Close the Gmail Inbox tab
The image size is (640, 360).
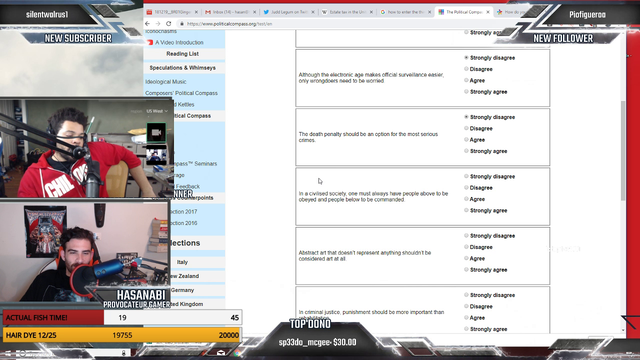254,12
